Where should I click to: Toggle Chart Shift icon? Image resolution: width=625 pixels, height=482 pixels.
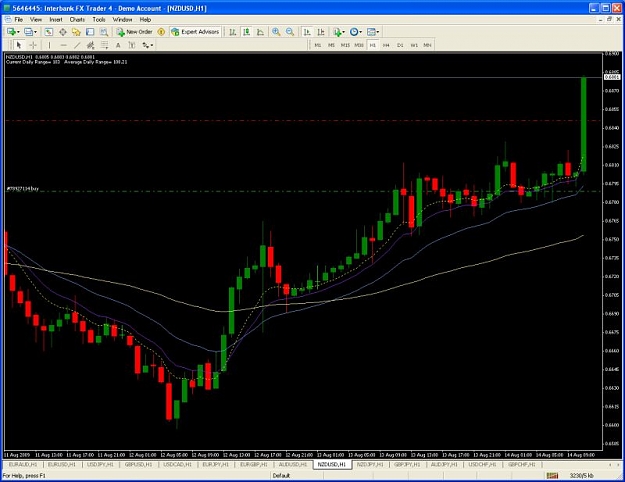tap(321, 32)
